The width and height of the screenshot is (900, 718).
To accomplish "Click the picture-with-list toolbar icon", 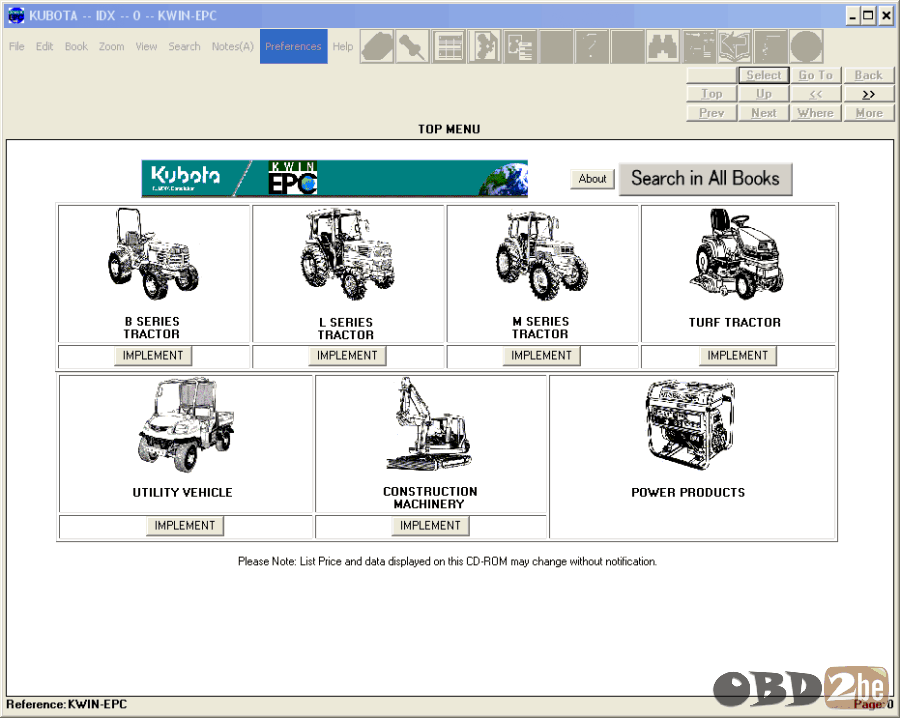I will [521, 46].
